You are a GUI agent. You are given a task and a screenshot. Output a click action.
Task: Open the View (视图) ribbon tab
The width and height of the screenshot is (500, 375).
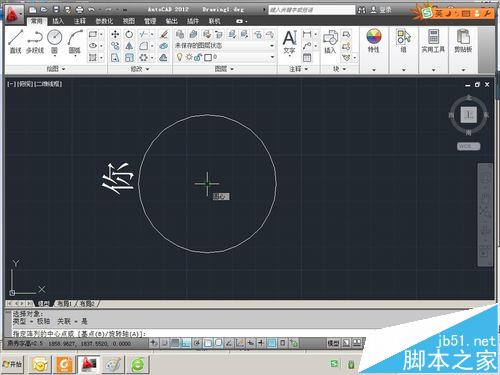(x=128, y=21)
